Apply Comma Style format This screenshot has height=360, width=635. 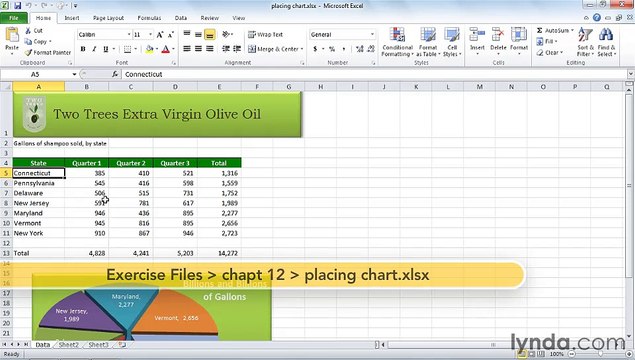(x=343, y=49)
